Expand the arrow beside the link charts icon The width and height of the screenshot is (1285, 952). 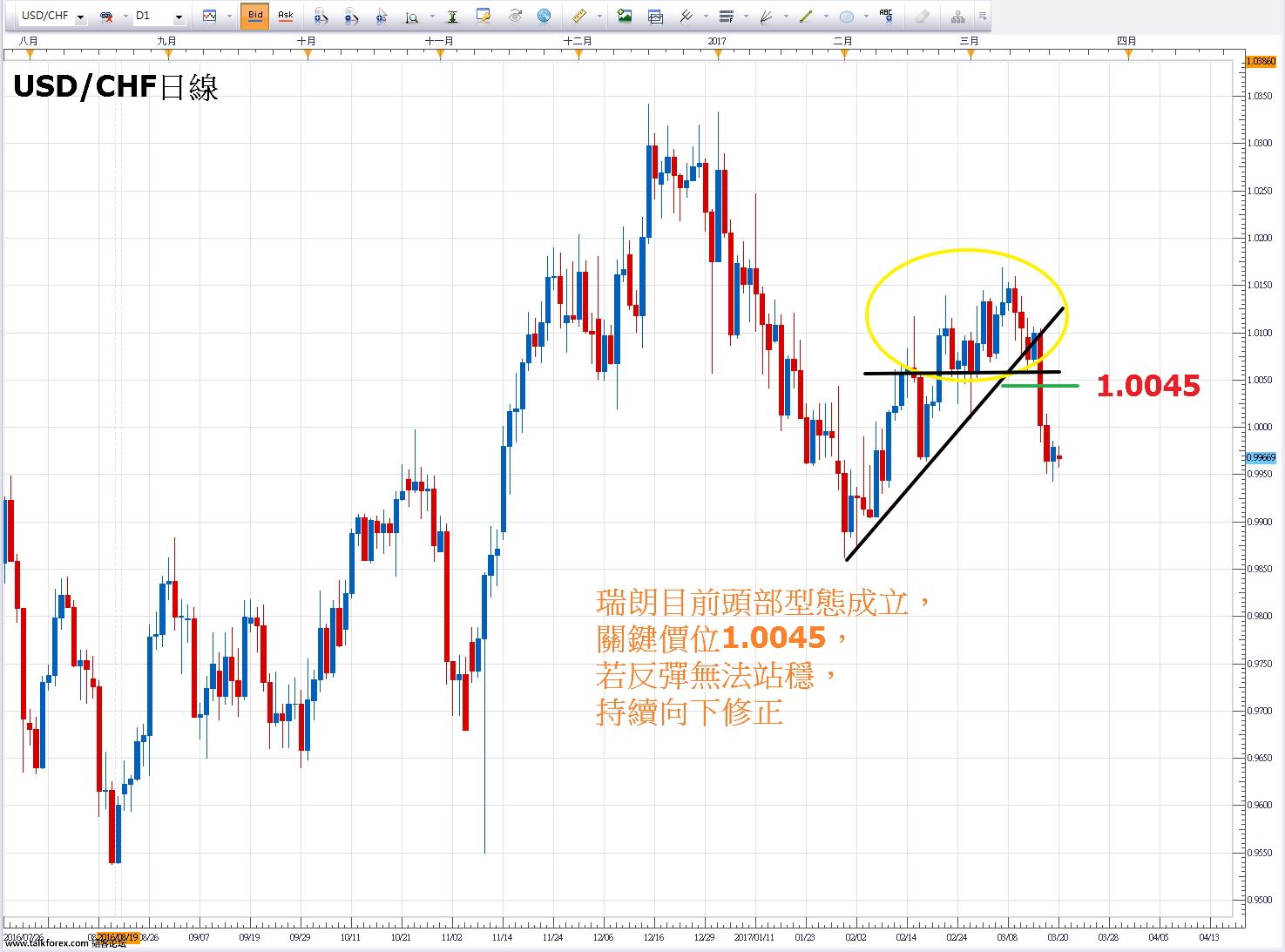125,17
